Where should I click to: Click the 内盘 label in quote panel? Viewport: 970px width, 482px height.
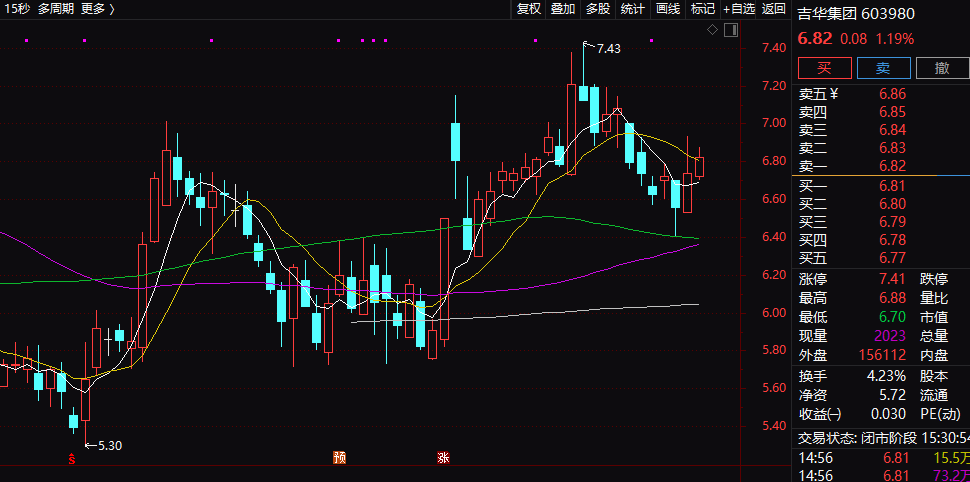pos(934,355)
